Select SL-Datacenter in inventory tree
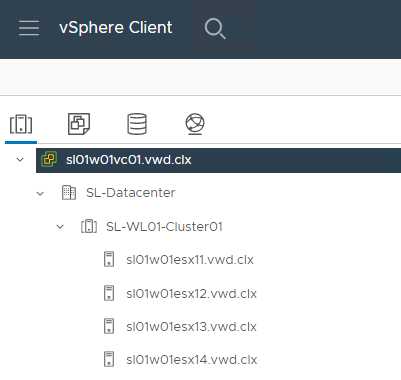Screen dimensions: 401x380 tap(131, 193)
